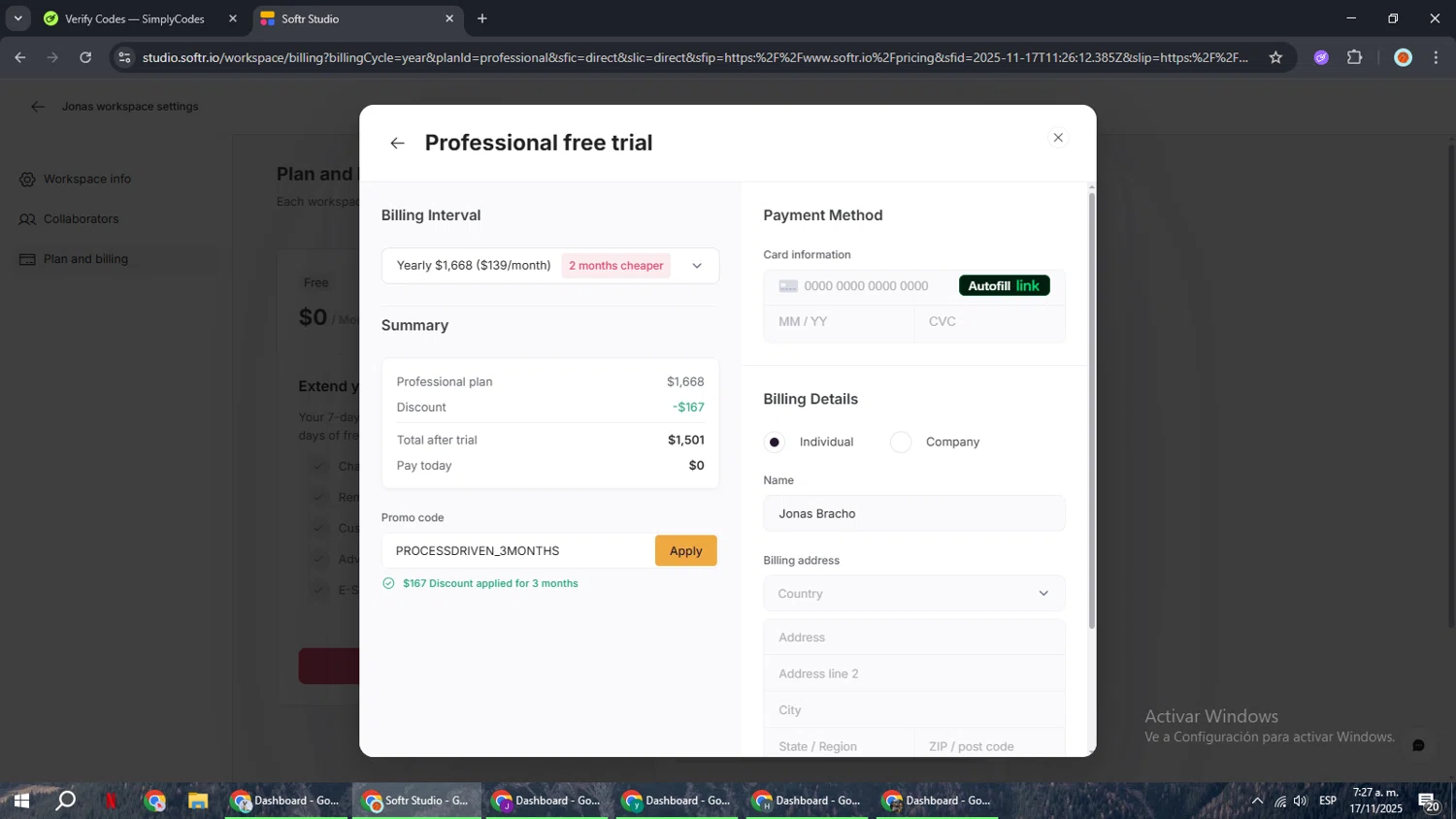1456x819 pixels.
Task: Switch to the Softr Studio taskbar window
Action: [416, 801]
